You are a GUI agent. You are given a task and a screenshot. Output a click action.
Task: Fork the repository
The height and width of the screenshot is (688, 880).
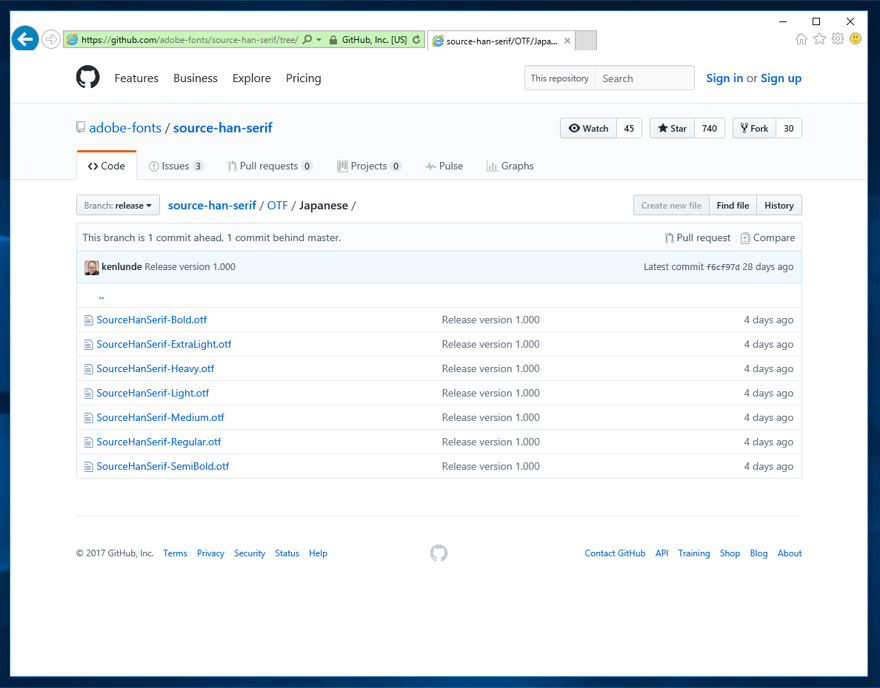pos(754,129)
